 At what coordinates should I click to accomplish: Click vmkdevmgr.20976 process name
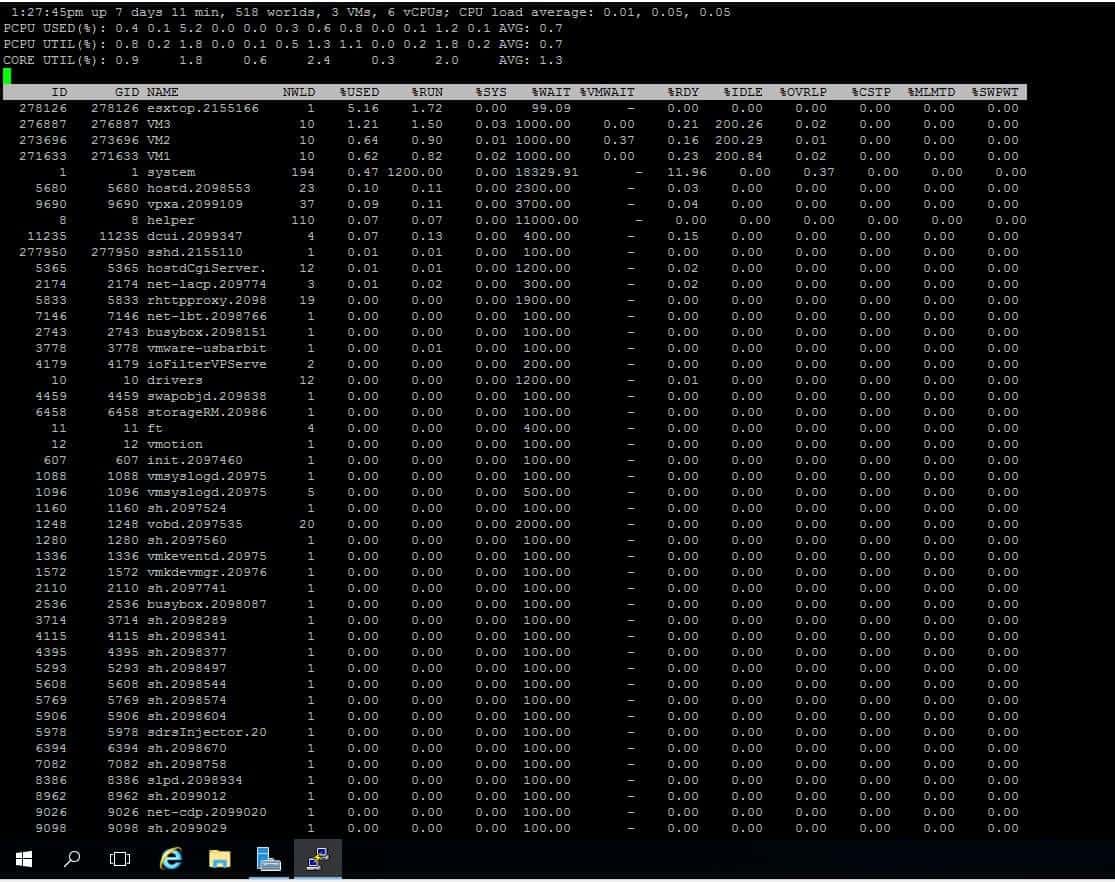[x=206, y=573]
